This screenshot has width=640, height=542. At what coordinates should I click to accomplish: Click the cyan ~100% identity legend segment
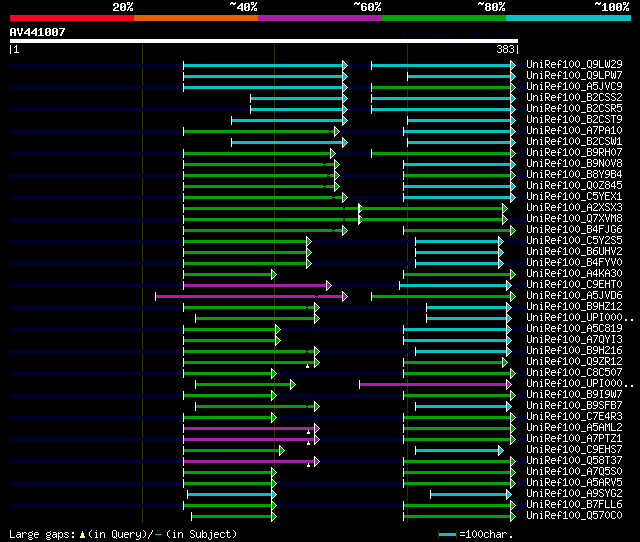[569, 18]
